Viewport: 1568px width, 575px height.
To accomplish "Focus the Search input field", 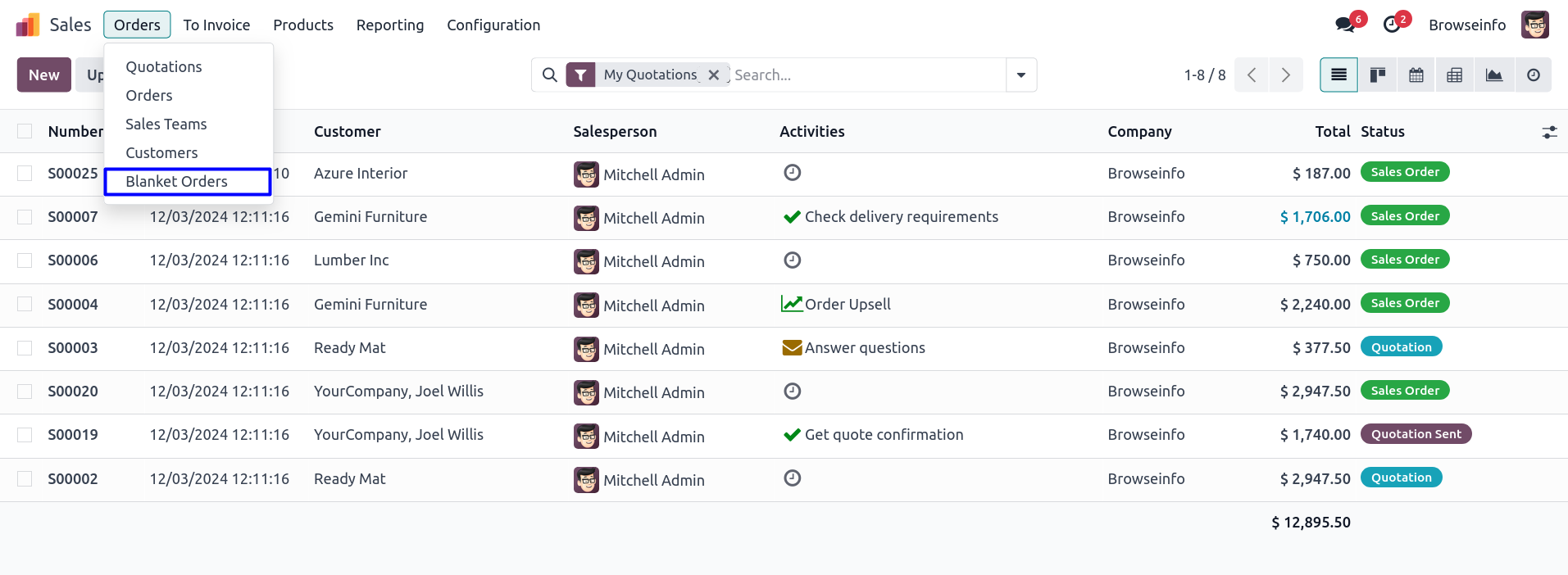I will click(x=865, y=75).
